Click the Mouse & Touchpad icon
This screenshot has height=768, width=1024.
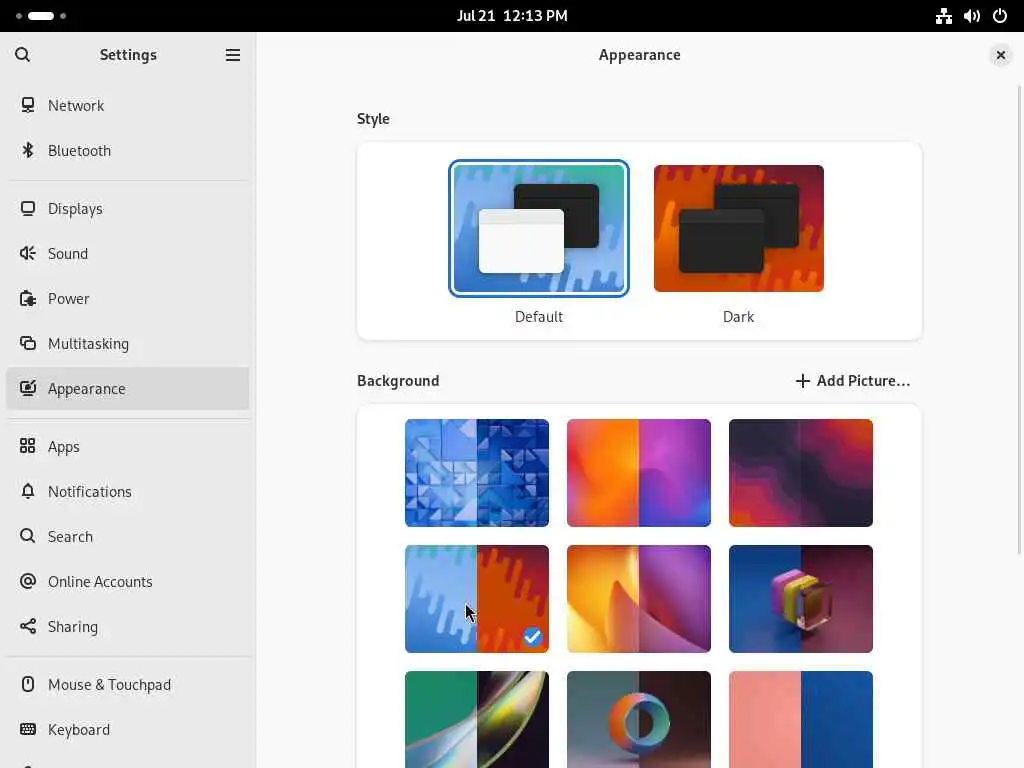(x=27, y=684)
